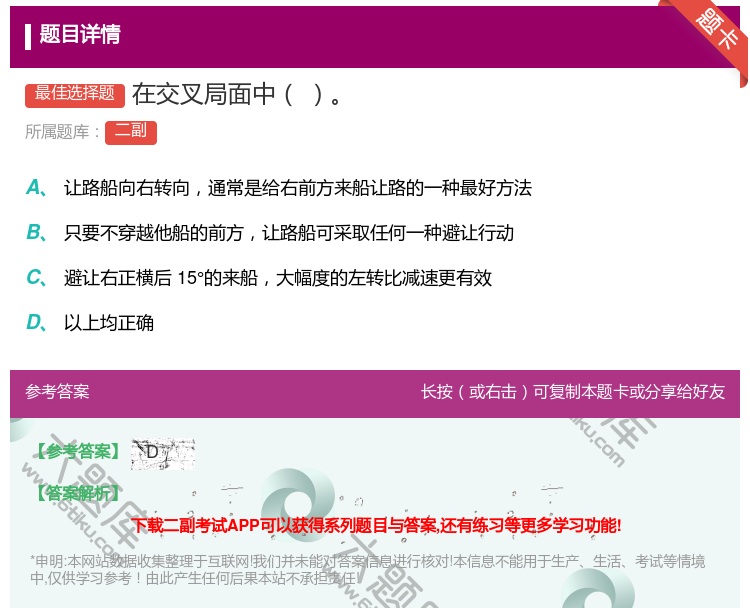Click the 题目详情 header title
750x608 pixels.
point(80,34)
